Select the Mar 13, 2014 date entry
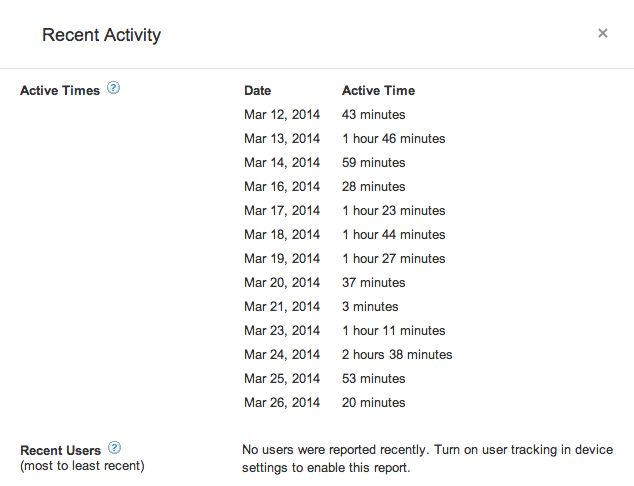The image size is (634, 486). (282, 138)
